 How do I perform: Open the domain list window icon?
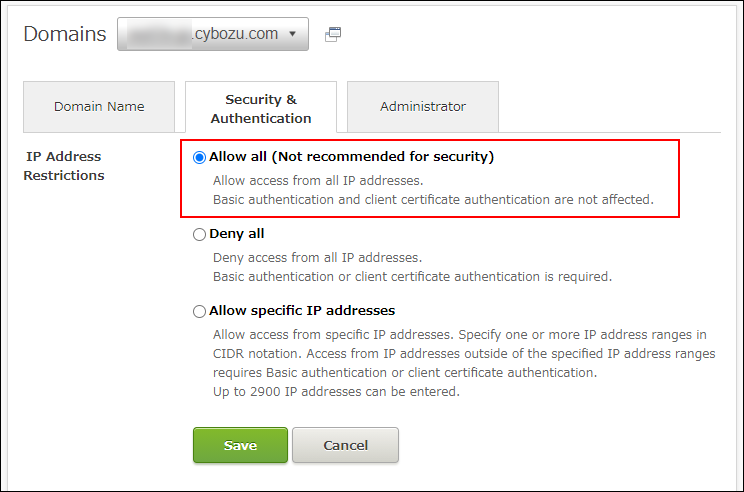coord(333,34)
